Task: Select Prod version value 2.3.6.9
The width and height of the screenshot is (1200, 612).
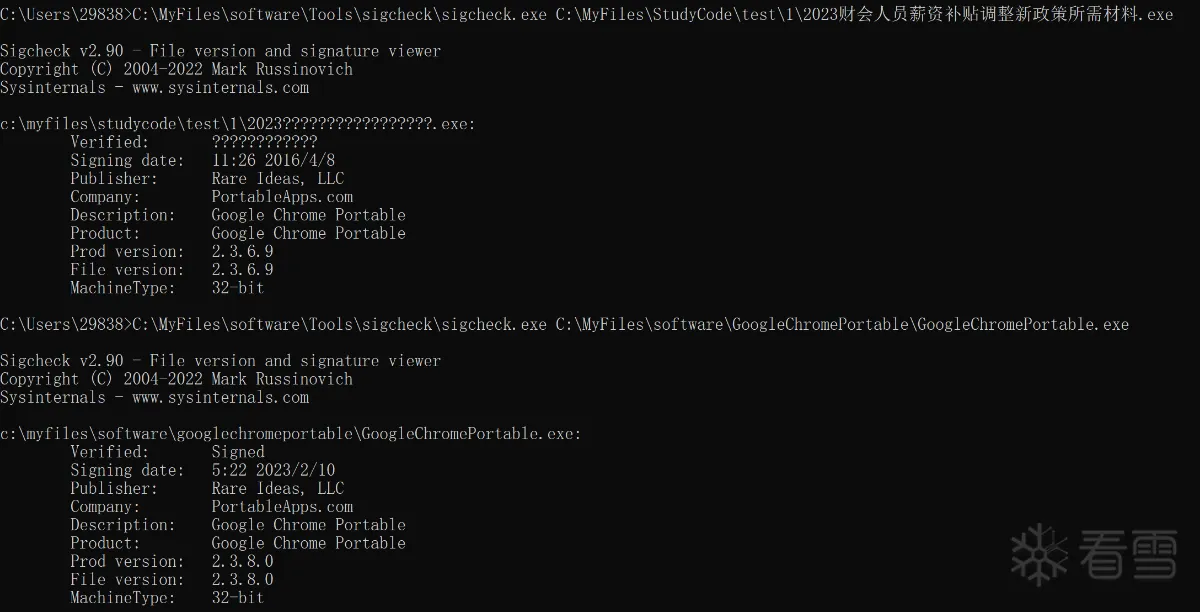Action: pyautogui.click(x=242, y=251)
